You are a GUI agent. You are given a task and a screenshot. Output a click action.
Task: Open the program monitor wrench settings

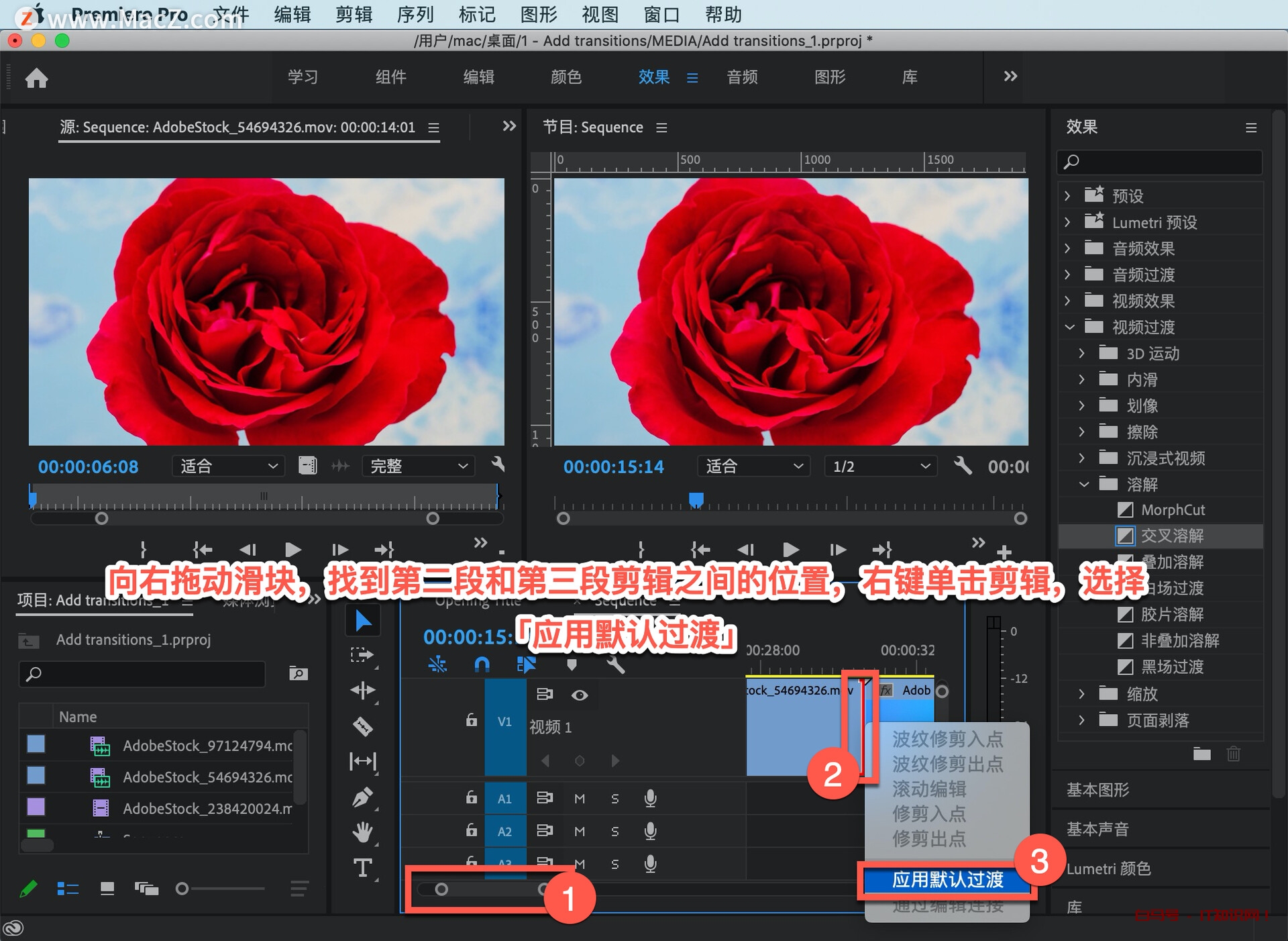pyautogui.click(x=962, y=466)
